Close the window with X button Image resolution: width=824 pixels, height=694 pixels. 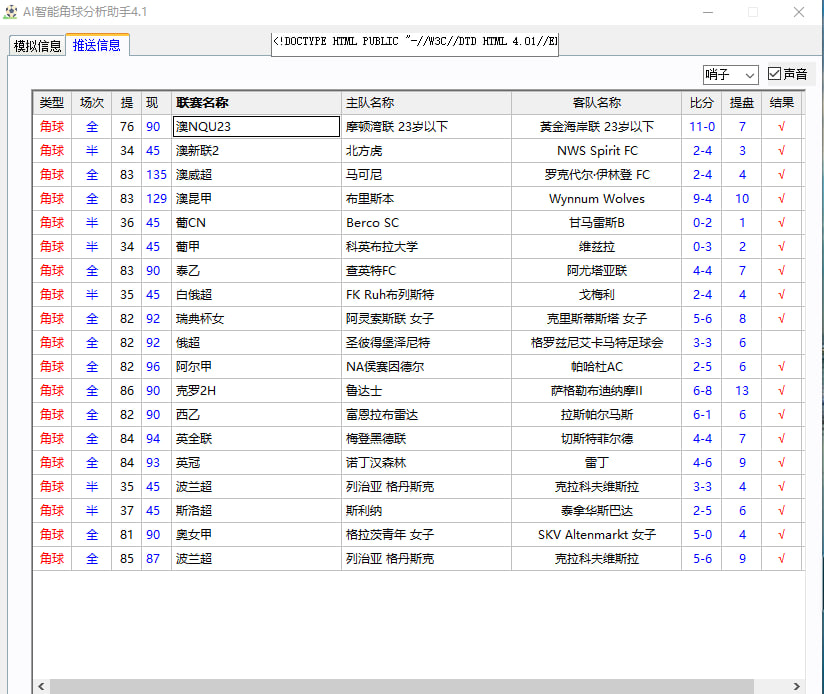coord(798,13)
